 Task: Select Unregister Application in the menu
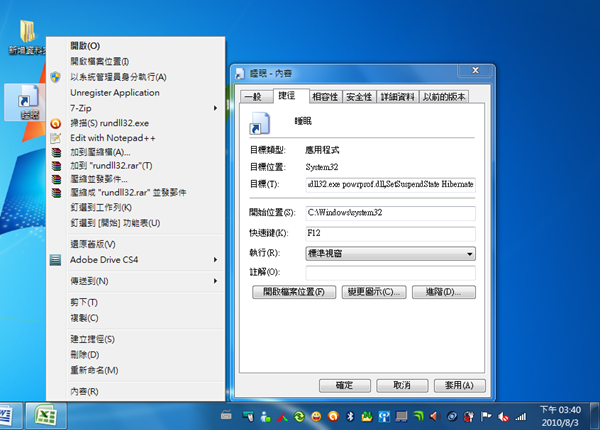tap(135, 93)
